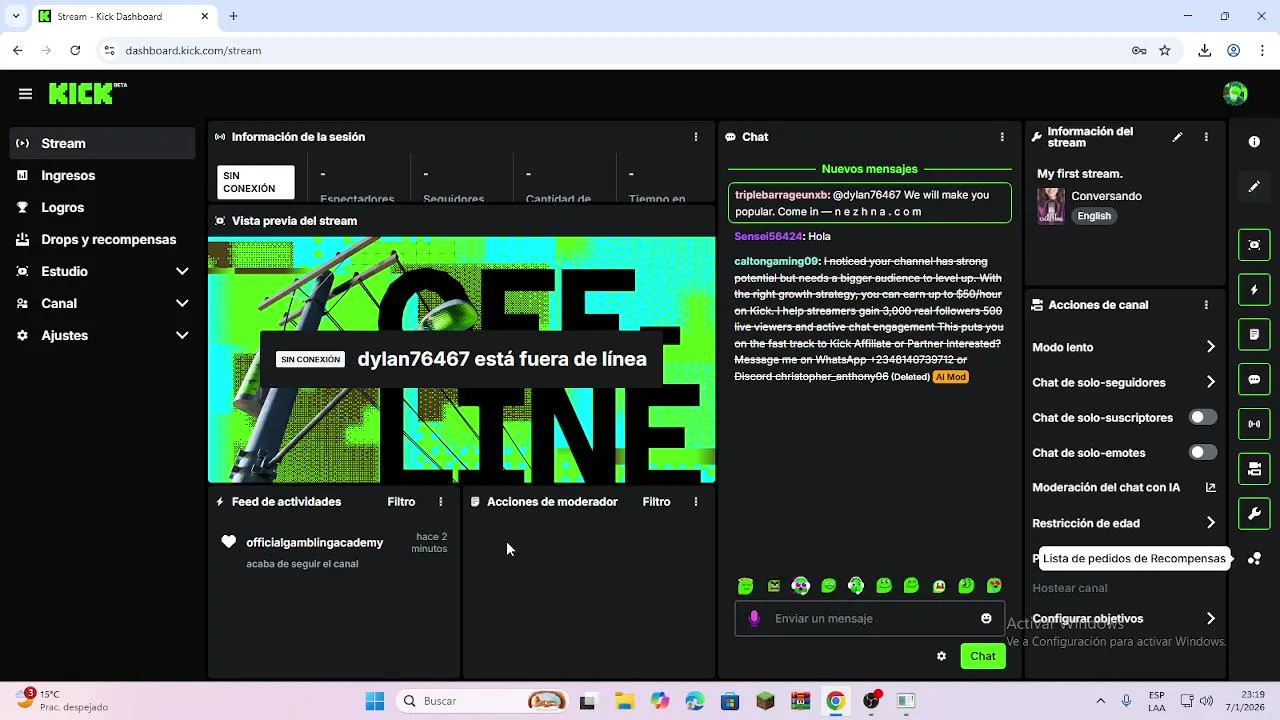Click the caltongaming09 username in chat

click(x=776, y=261)
